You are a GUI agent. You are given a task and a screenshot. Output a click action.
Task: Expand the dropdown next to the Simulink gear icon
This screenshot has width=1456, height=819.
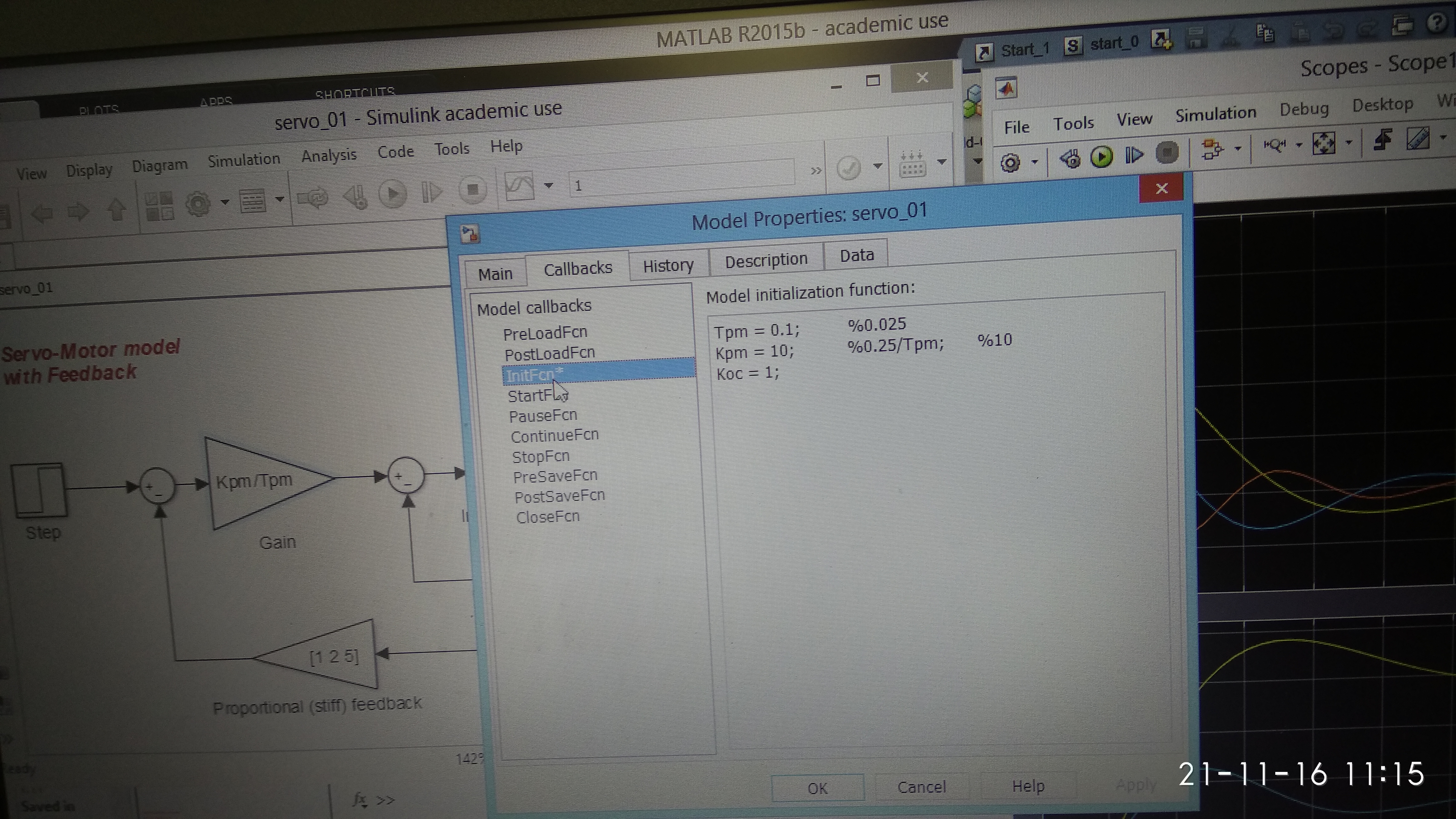pos(224,202)
